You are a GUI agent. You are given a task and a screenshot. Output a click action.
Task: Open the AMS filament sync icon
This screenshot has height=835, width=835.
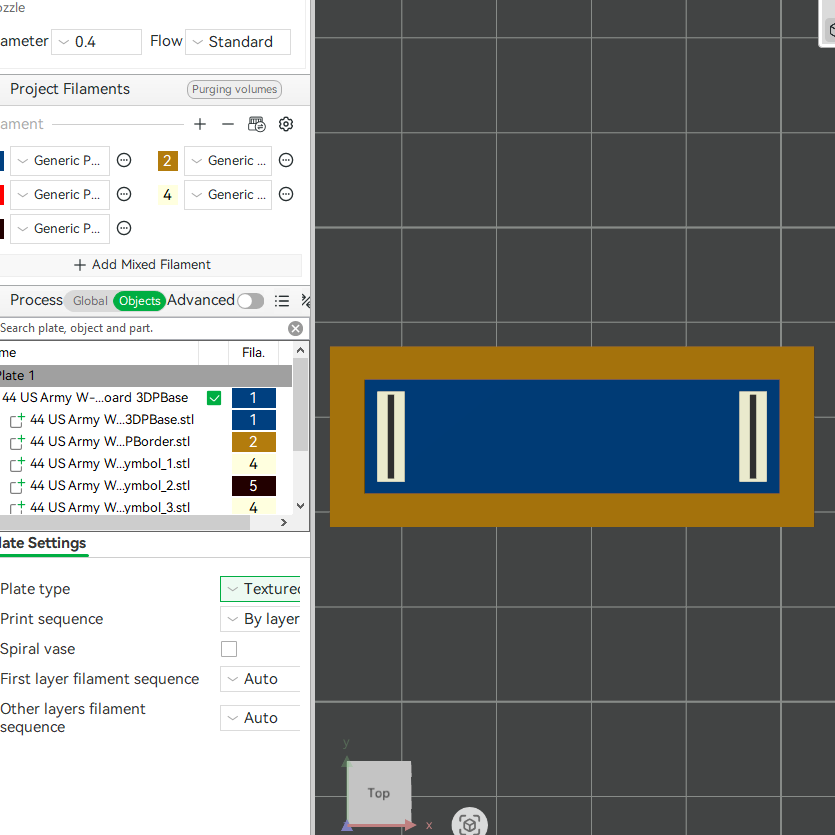coord(257,124)
